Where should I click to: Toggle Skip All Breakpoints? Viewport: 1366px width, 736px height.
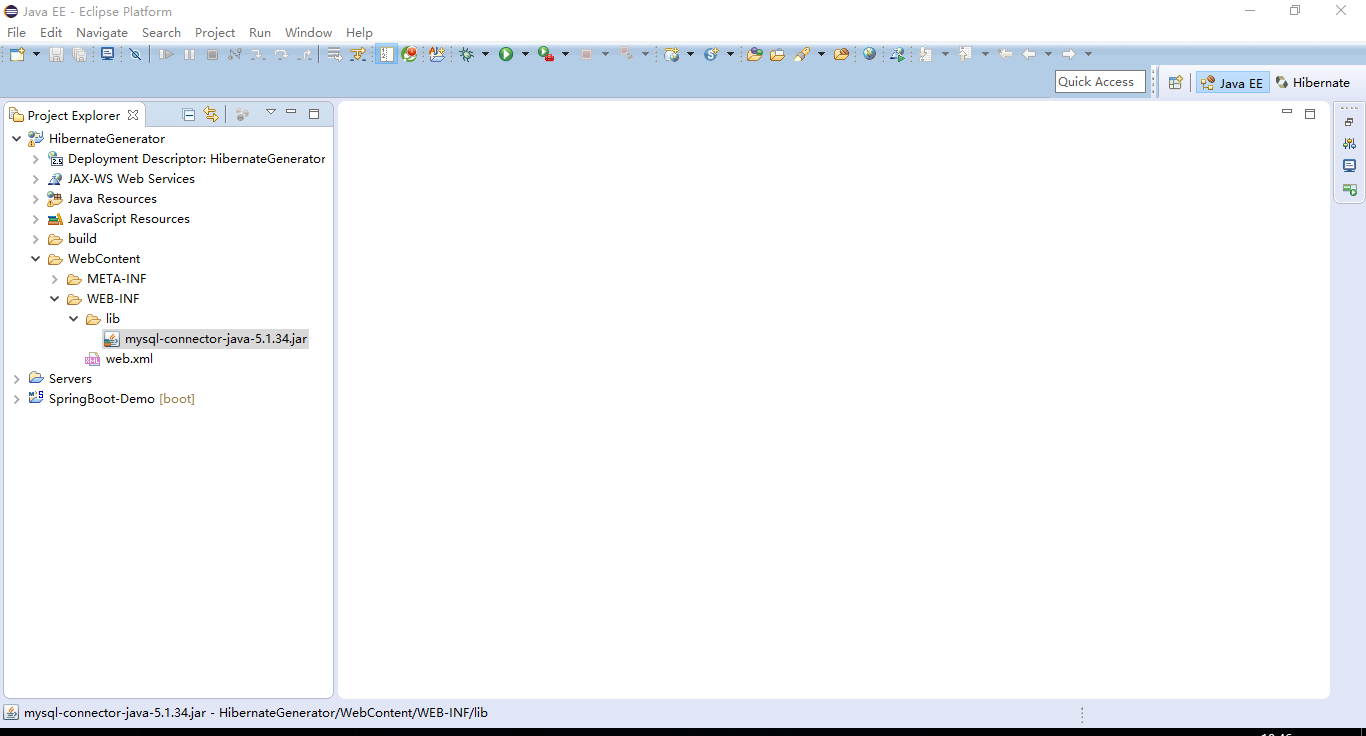pyautogui.click(x=136, y=54)
